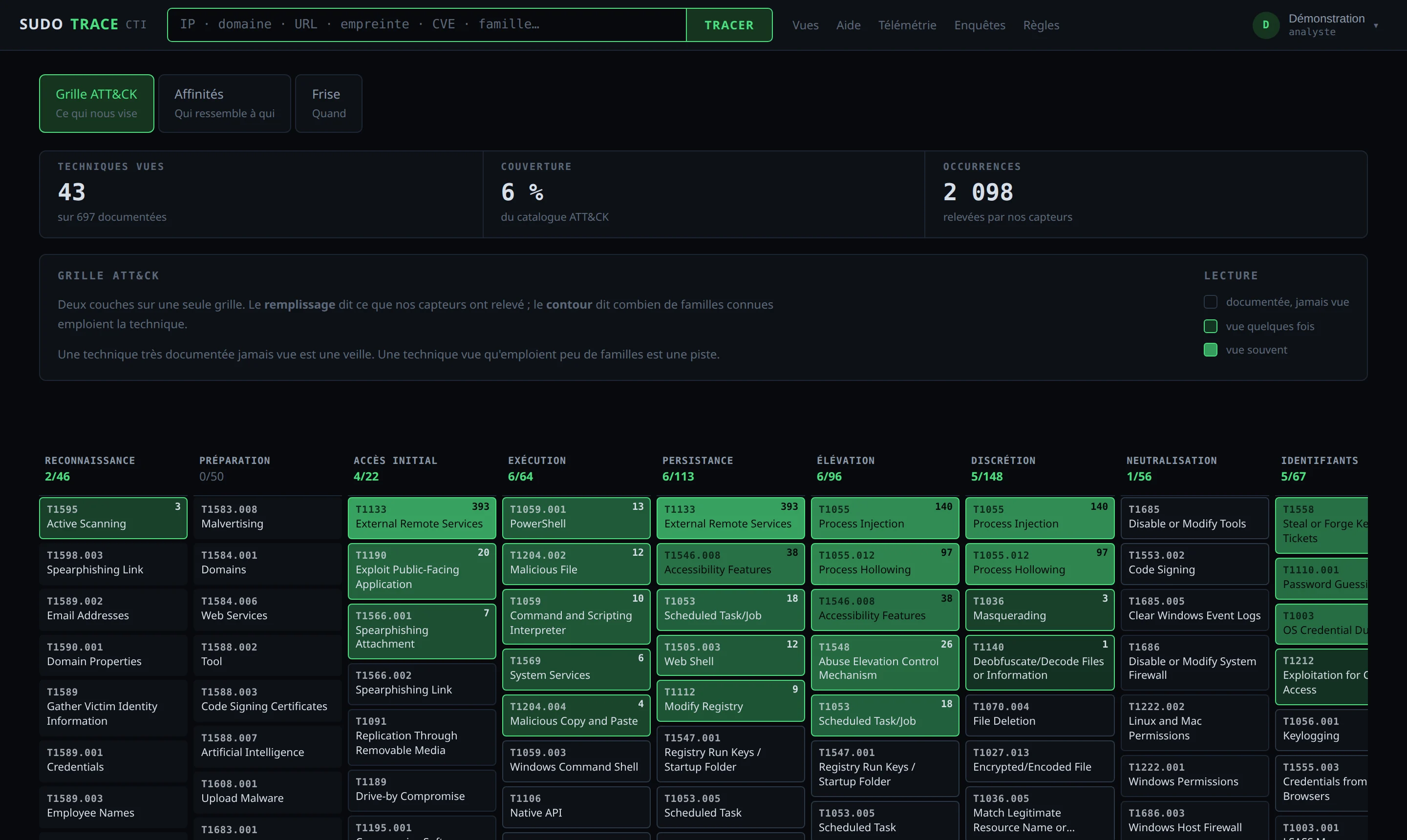This screenshot has width=1407, height=840.
Task: Click the 'vue souvent' legend swatch
Action: (x=1210, y=350)
